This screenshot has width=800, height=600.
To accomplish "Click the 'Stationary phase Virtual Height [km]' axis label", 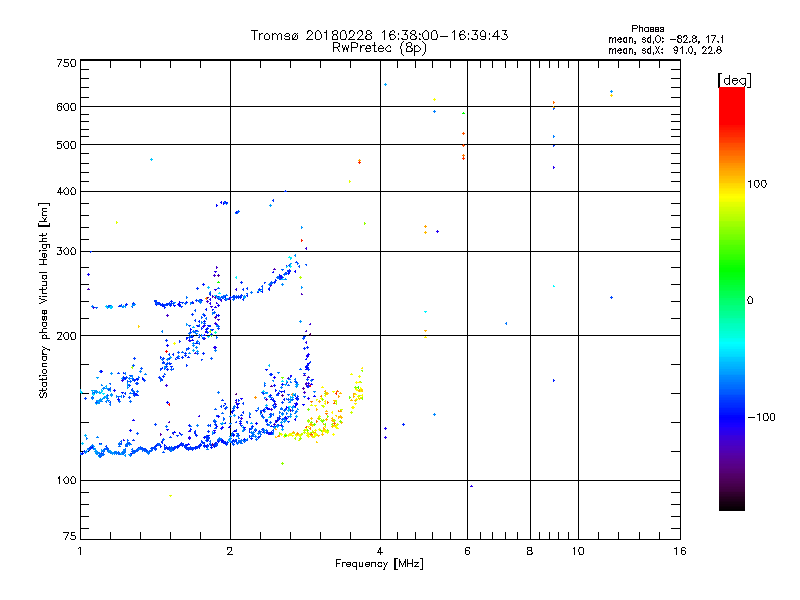I will tap(44, 301).
